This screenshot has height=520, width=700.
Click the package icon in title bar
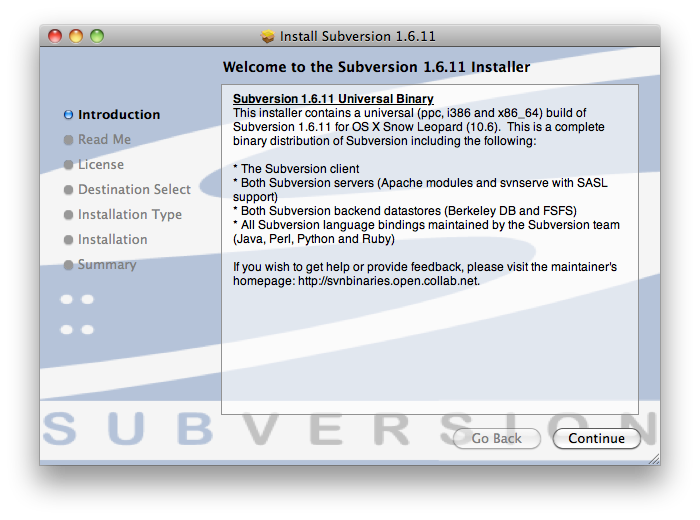tap(267, 36)
